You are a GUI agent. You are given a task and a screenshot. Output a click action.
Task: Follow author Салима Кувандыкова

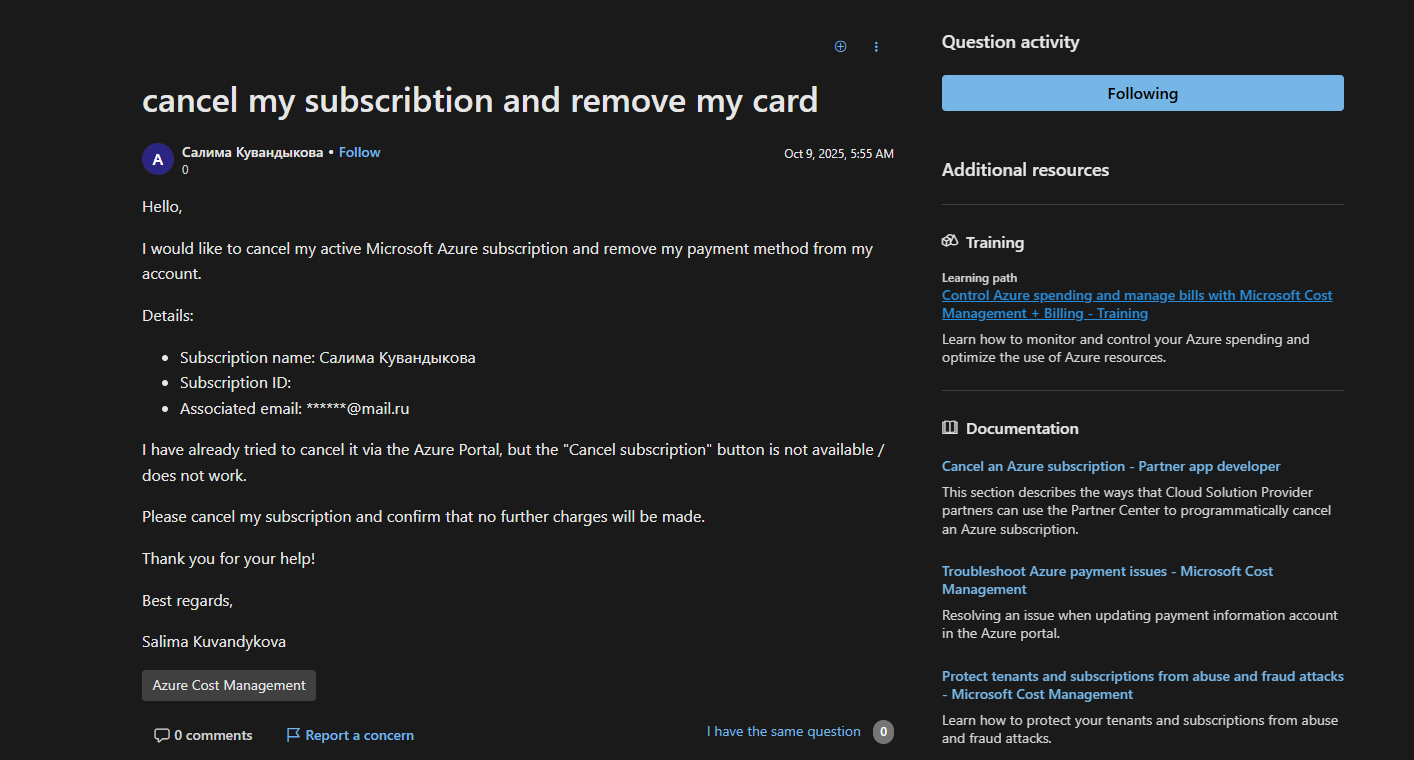click(x=360, y=152)
